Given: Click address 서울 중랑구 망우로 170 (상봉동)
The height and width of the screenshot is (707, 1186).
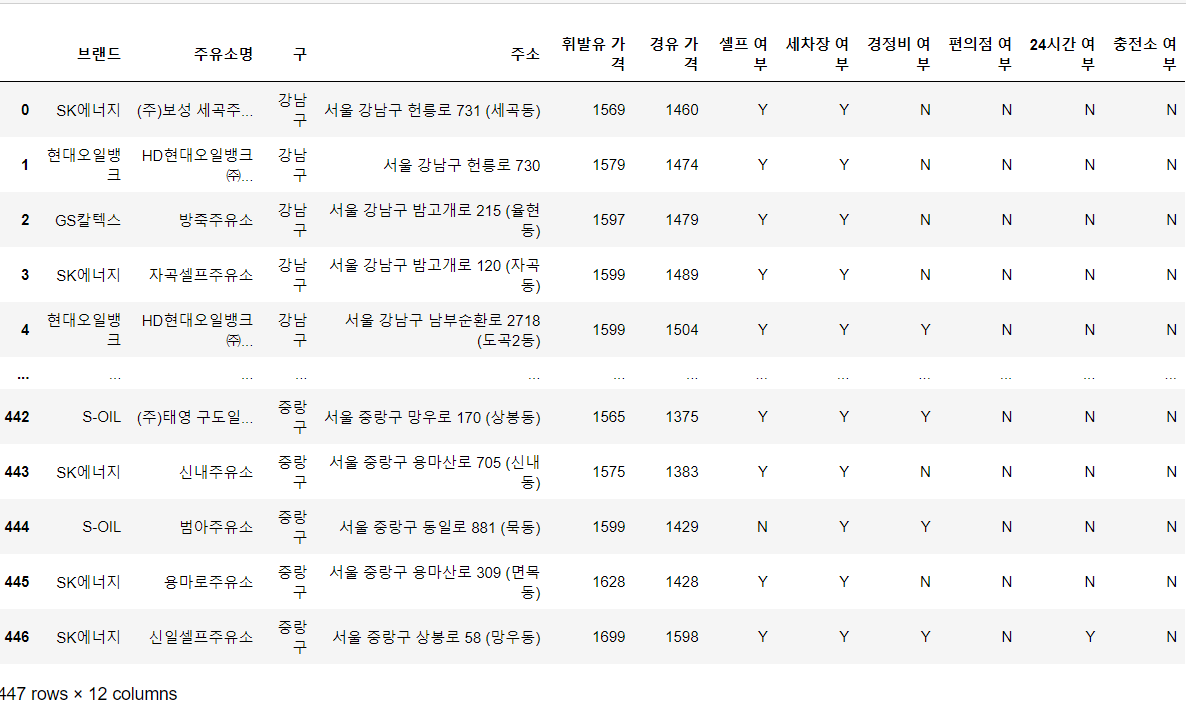Looking at the screenshot, I should click(x=432, y=417).
